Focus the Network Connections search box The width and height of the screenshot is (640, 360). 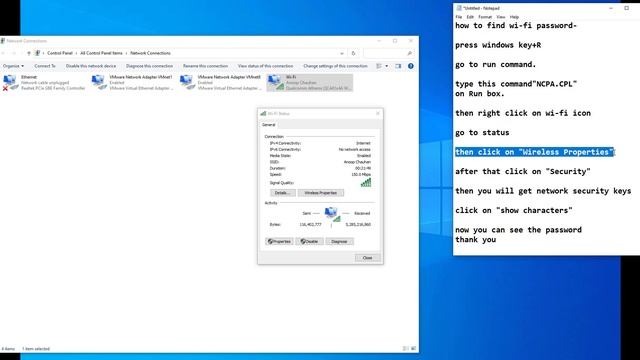(388, 53)
